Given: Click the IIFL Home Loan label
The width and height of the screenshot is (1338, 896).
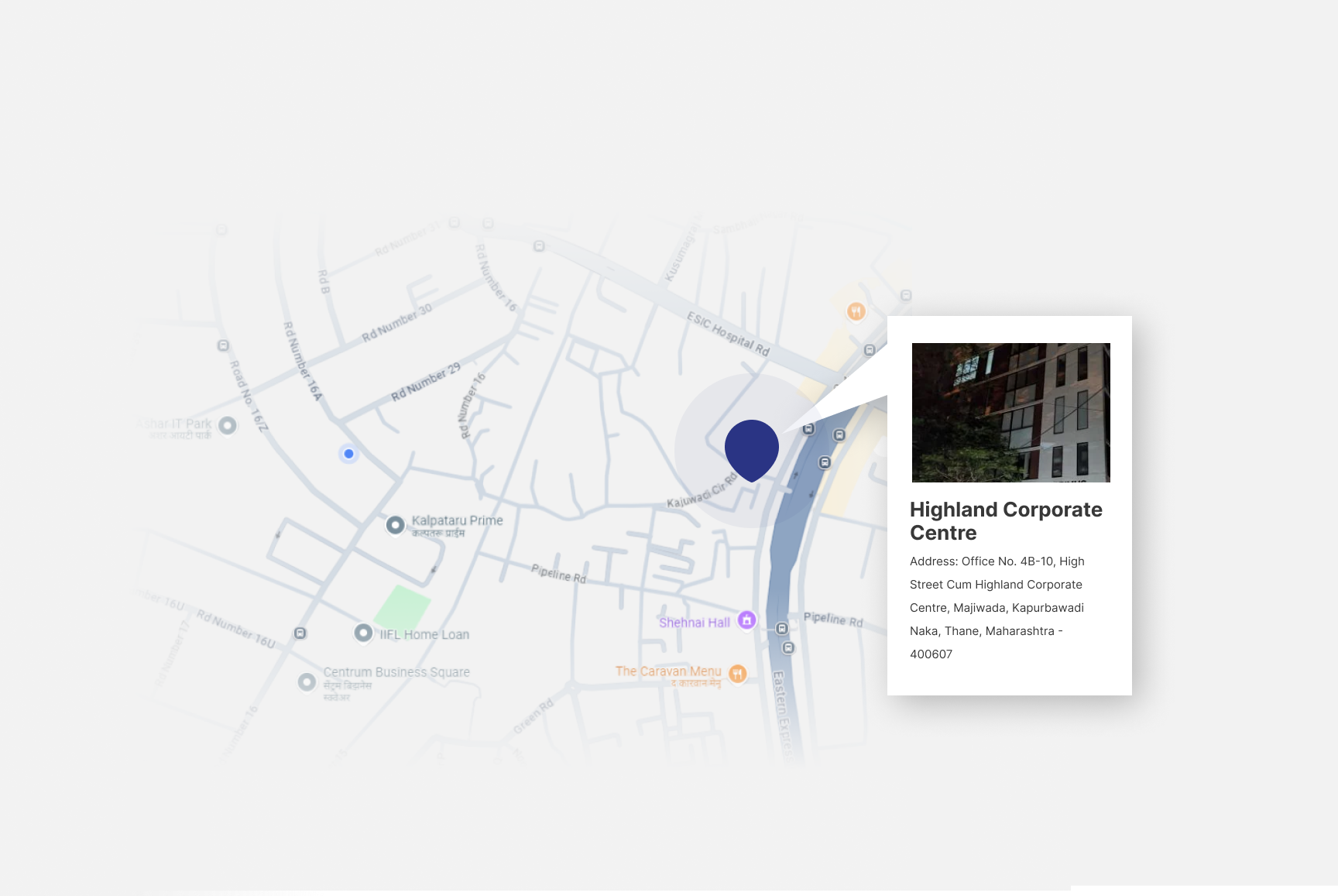Looking at the screenshot, I should [x=424, y=634].
